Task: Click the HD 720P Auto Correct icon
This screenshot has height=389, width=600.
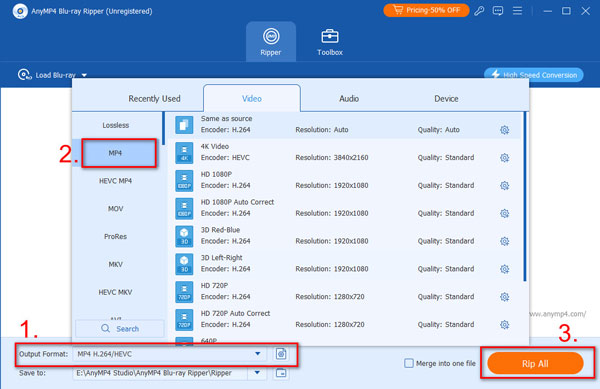Action: 184,320
